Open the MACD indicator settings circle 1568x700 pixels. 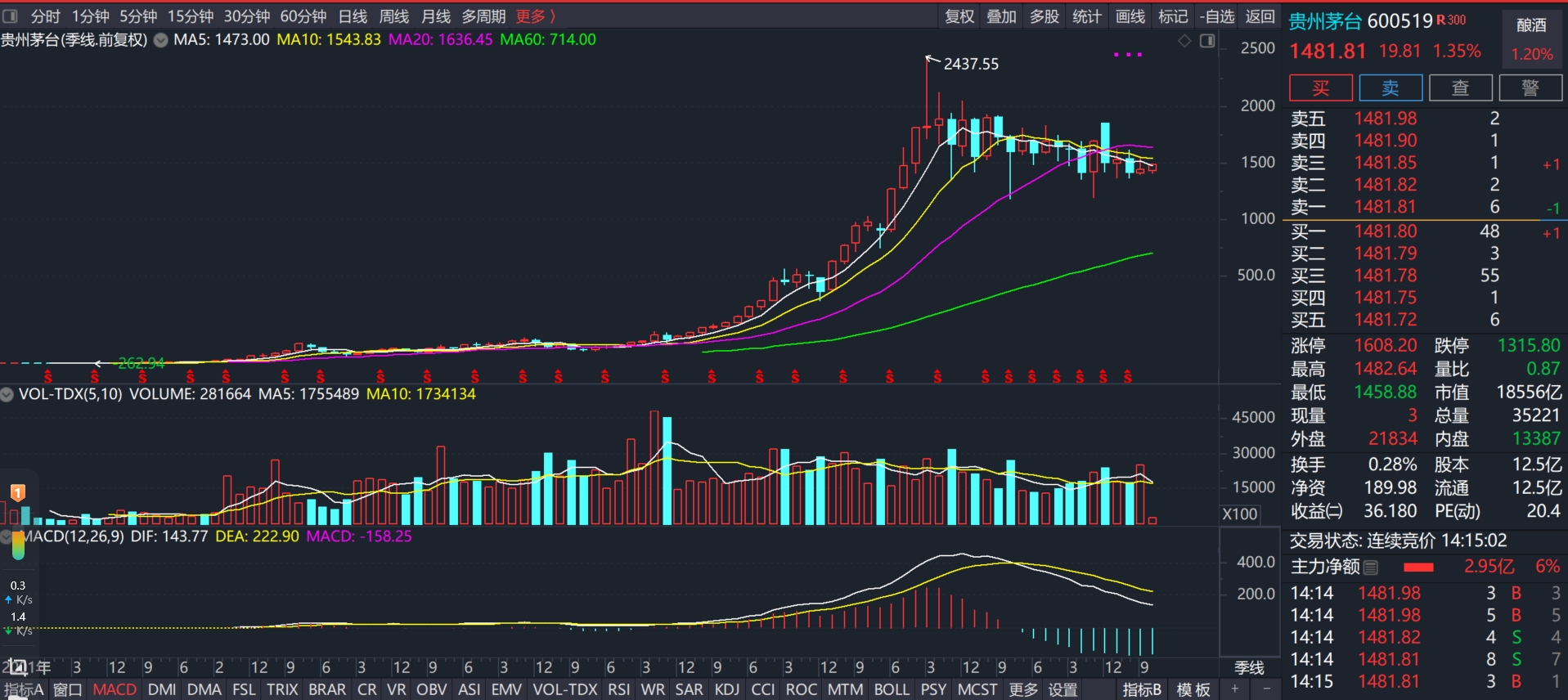(7, 536)
